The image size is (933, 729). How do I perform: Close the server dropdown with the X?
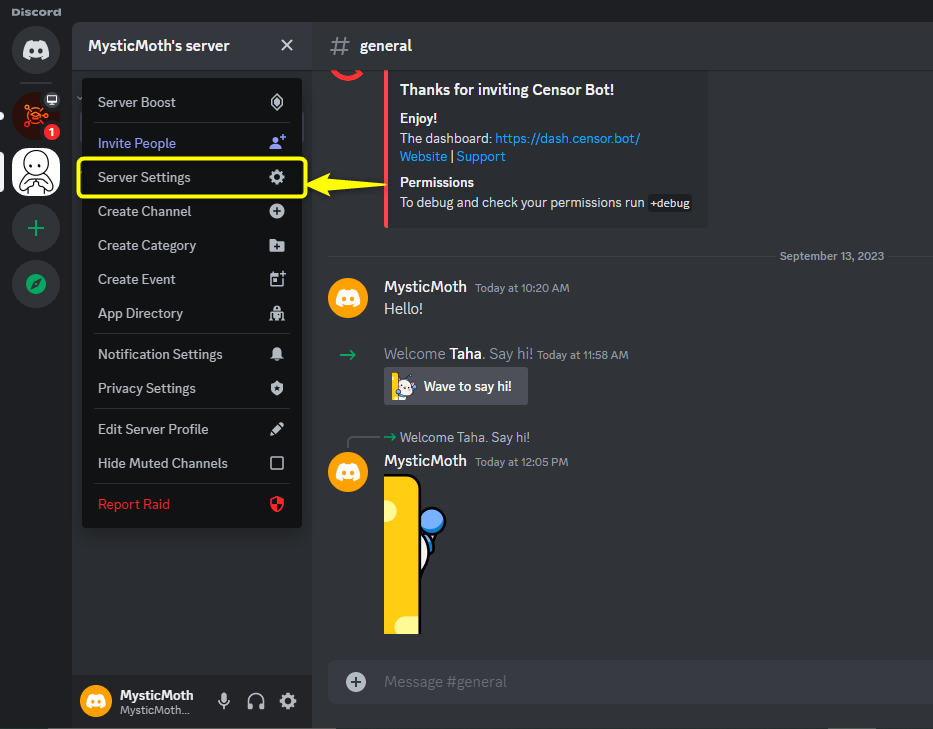click(x=287, y=45)
